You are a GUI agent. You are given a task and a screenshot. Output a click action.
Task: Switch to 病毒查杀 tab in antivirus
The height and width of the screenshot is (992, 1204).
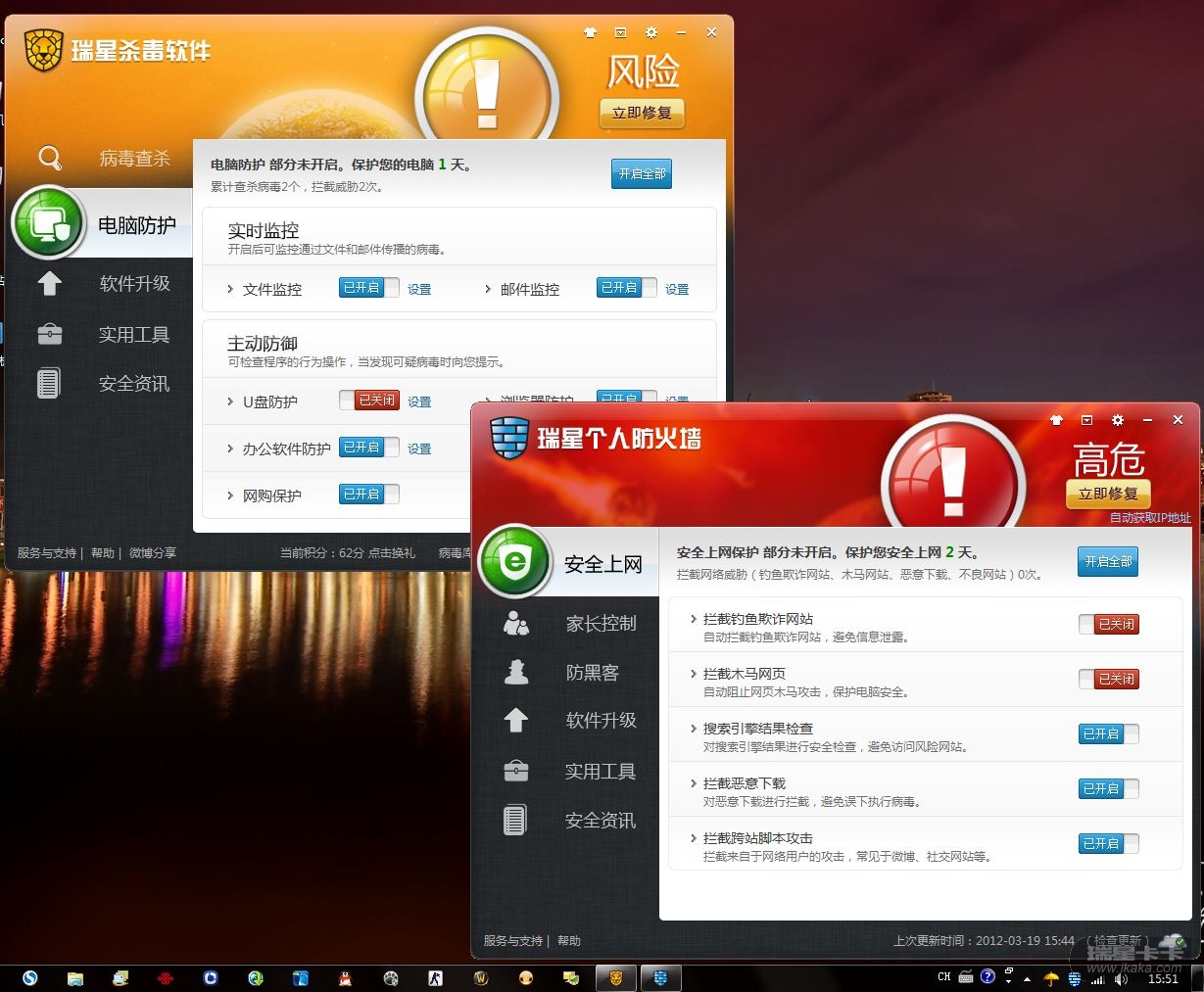pos(134,159)
